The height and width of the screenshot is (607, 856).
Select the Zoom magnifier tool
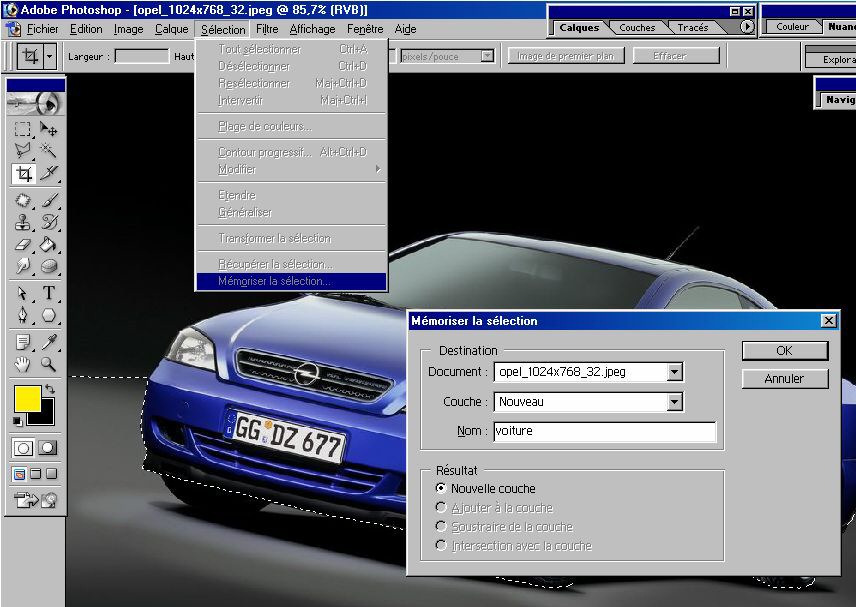[x=49, y=364]
